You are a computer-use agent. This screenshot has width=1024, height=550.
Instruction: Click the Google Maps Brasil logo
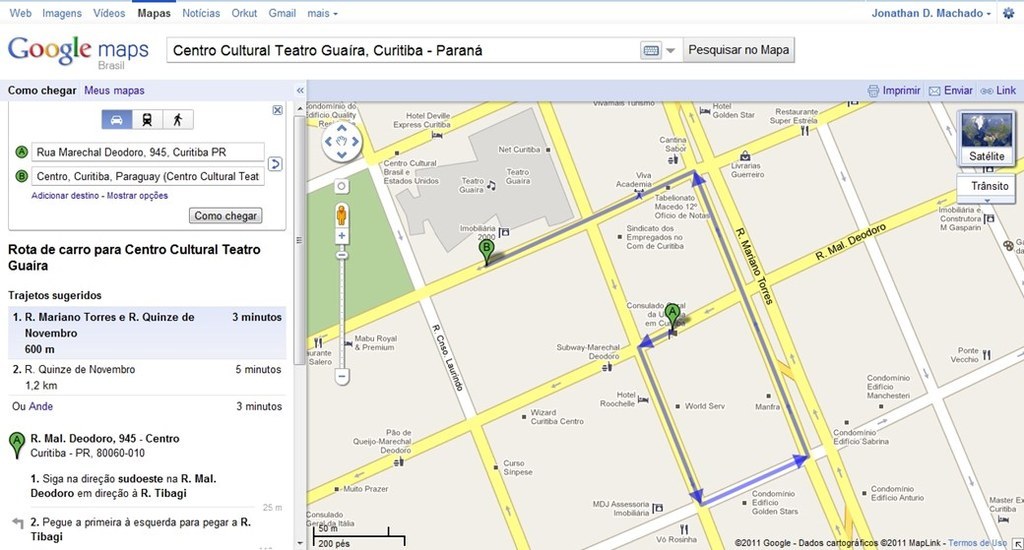(x=78, y=52)
